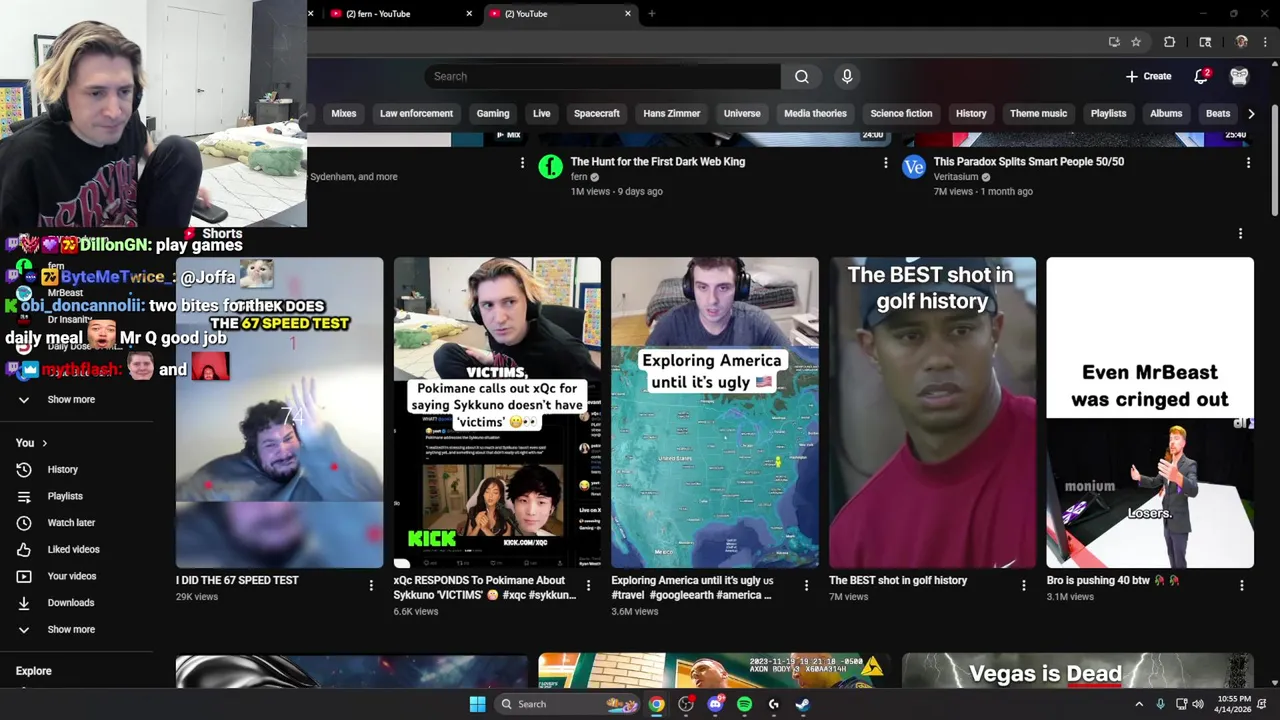Select the Albums chip
The width and height of the screenshot is (1280, 720).
point(1166,113)
